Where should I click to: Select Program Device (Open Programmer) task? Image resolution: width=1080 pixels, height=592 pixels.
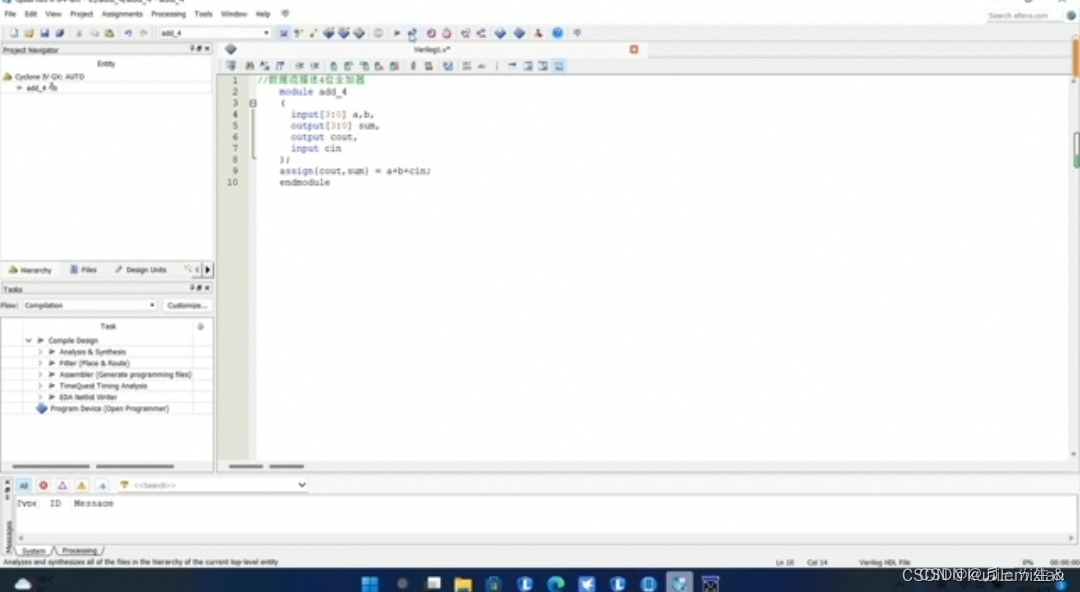pyautogui.click(x=109, y=409)
